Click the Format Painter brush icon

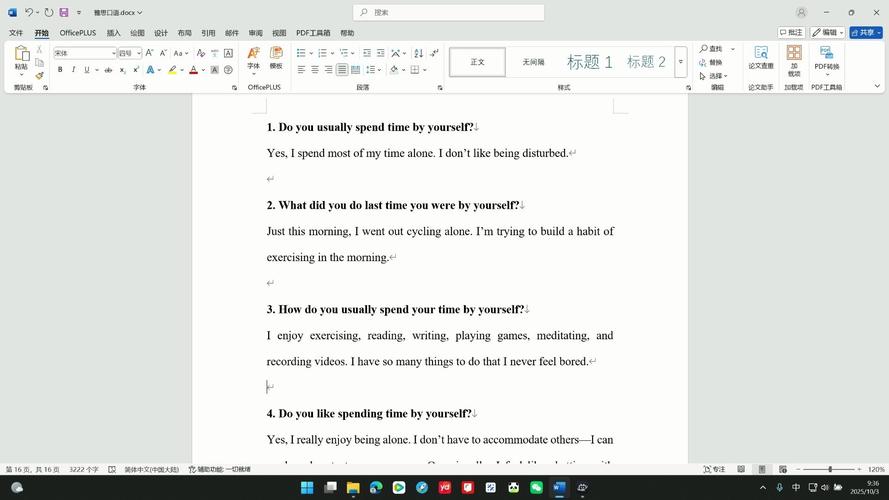tap(39, 75)
